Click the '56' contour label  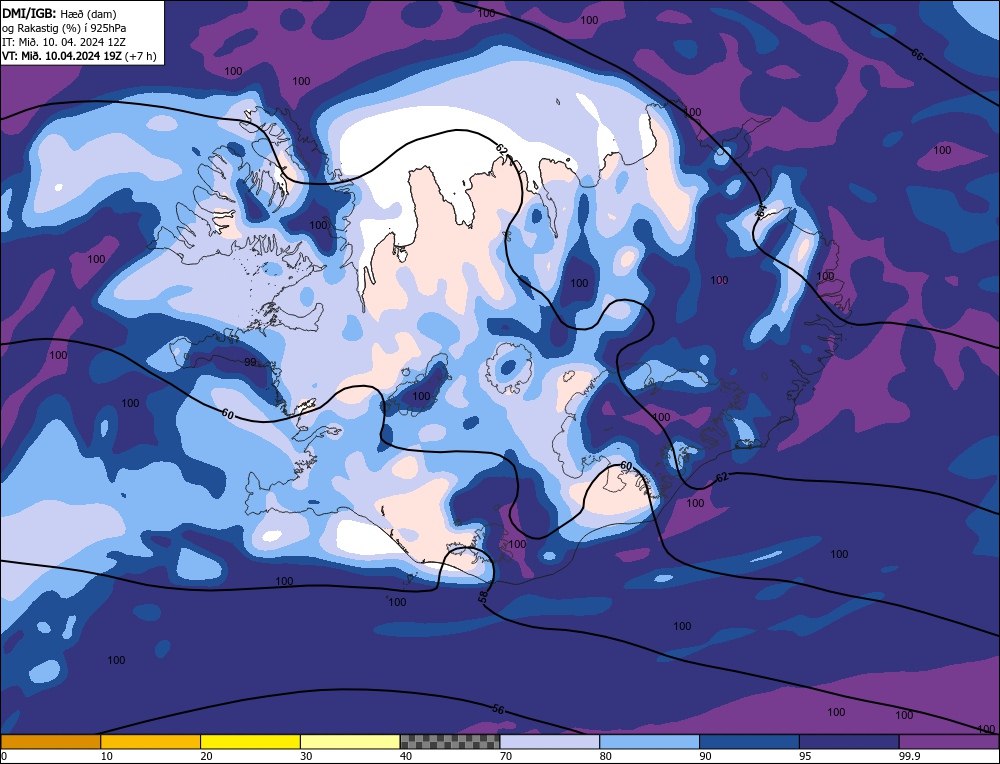click(499, 709)
